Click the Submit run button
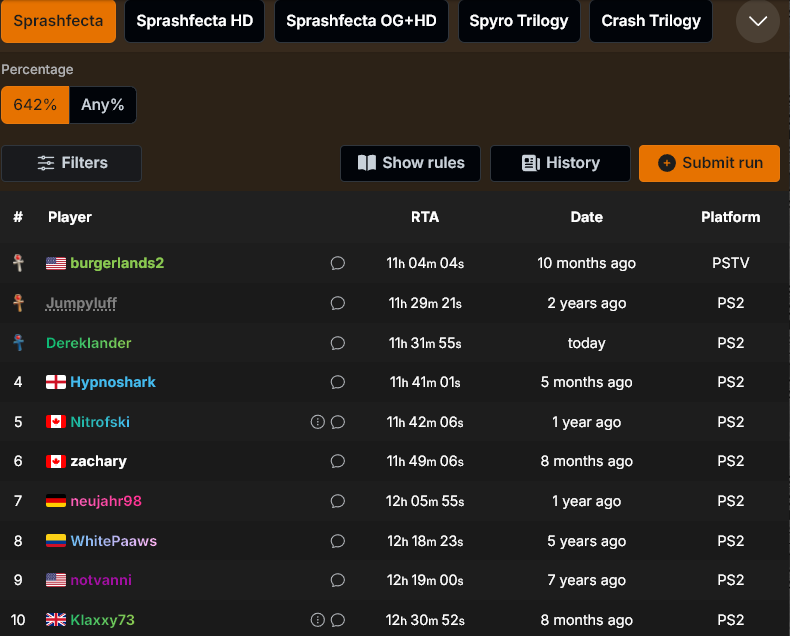 click(709, 163)
